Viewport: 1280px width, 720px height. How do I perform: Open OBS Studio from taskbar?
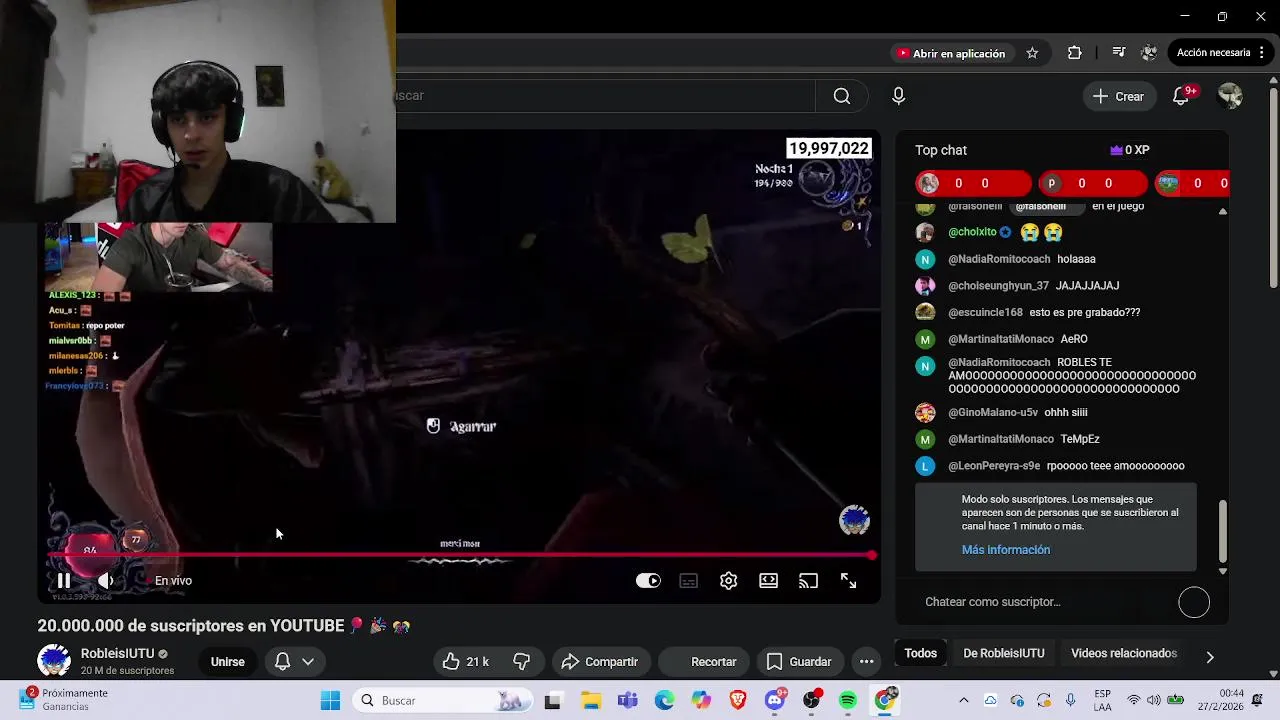click(x=811, y=700)
